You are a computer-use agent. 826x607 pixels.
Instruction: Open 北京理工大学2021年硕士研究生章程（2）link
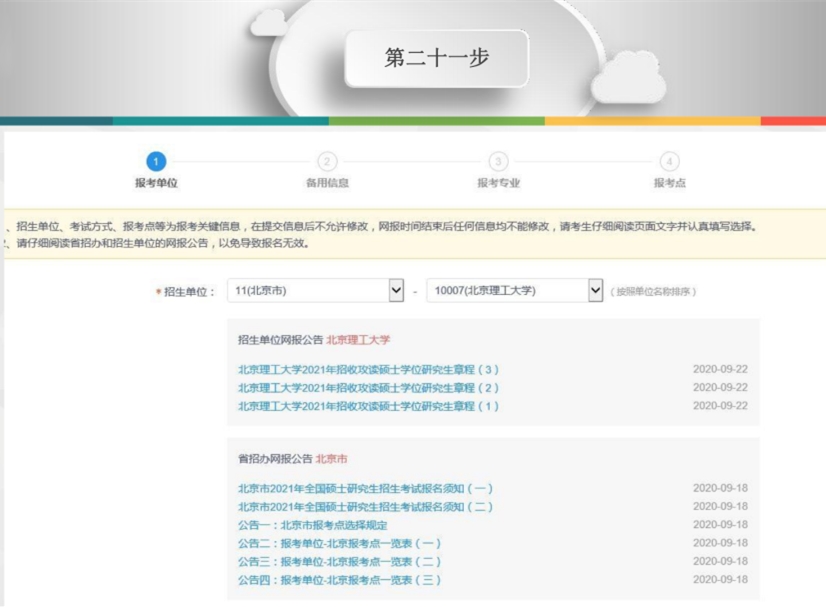click(x=367, y=388)
